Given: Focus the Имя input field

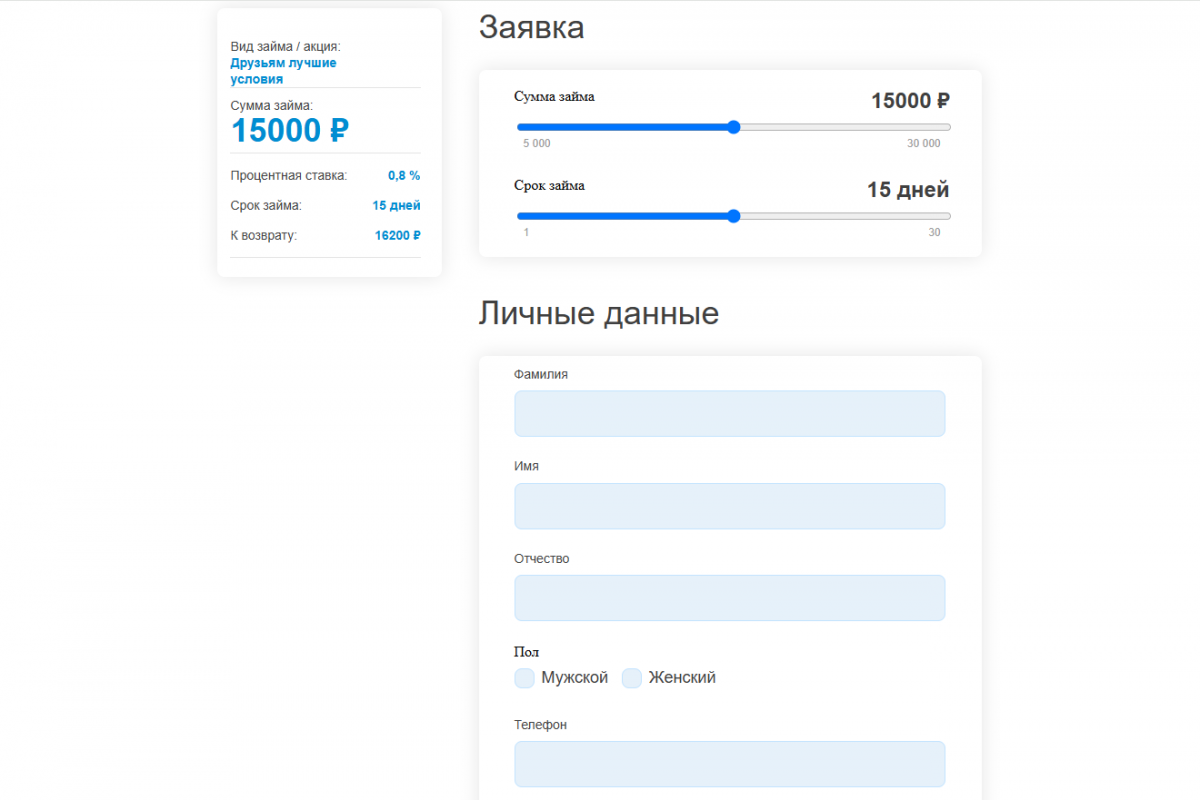Looking at the screenshot, I should 730,506.
